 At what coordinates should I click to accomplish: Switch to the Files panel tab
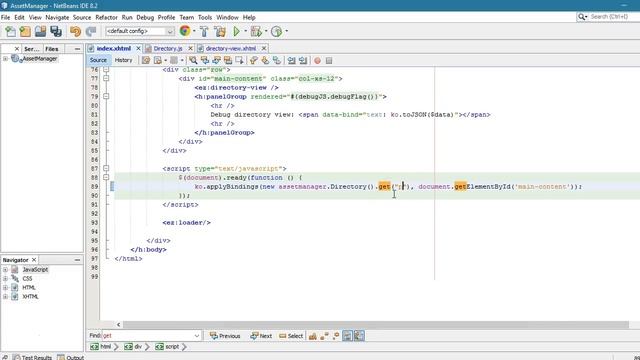pyautogui.click(x=52, y=49)
